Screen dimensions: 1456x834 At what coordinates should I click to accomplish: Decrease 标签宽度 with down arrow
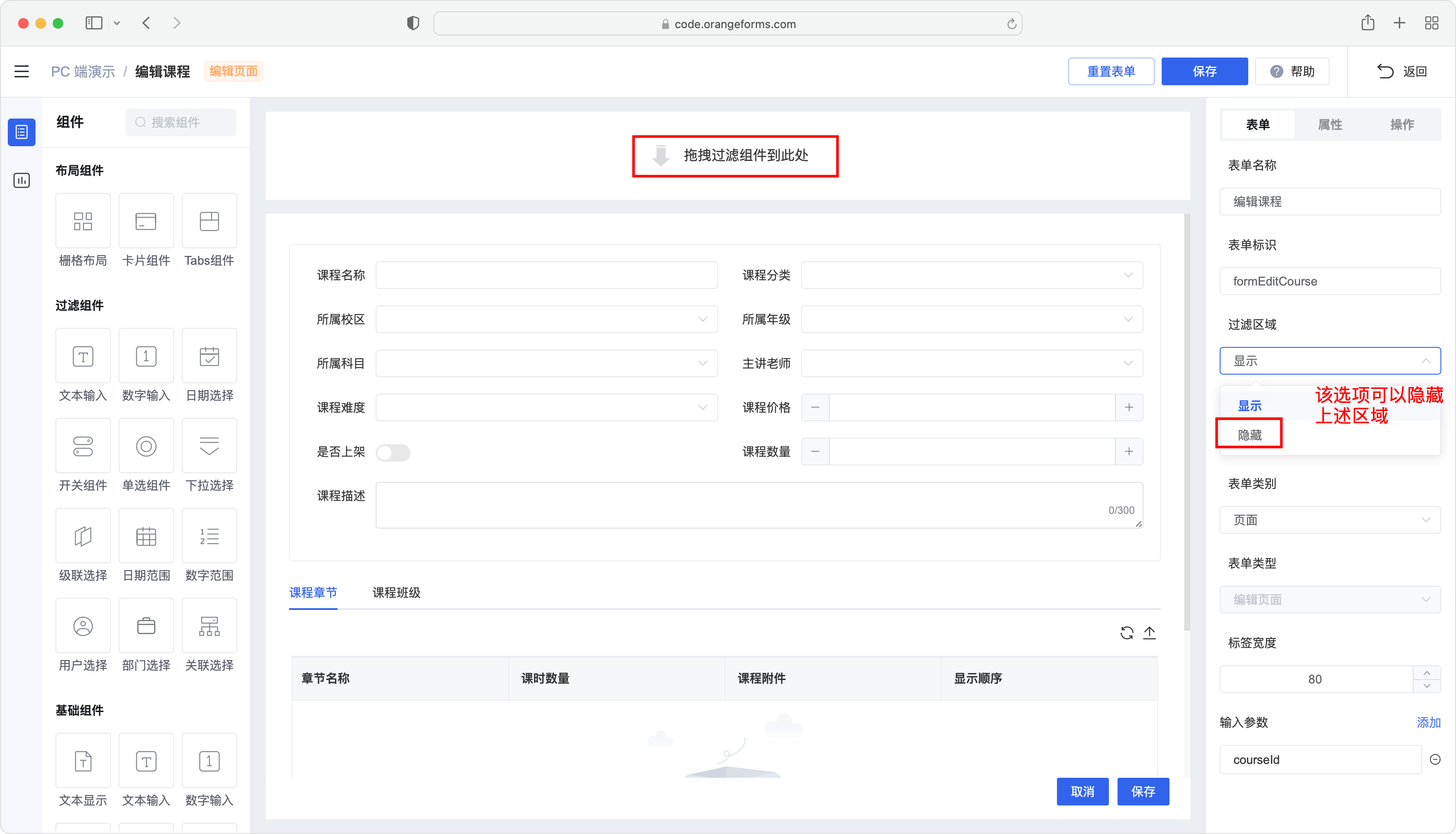point(1427,686)
